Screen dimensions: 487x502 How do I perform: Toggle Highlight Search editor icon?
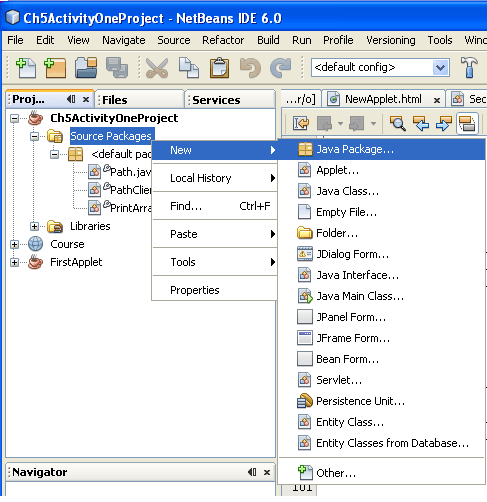click(x=467, y=124)
